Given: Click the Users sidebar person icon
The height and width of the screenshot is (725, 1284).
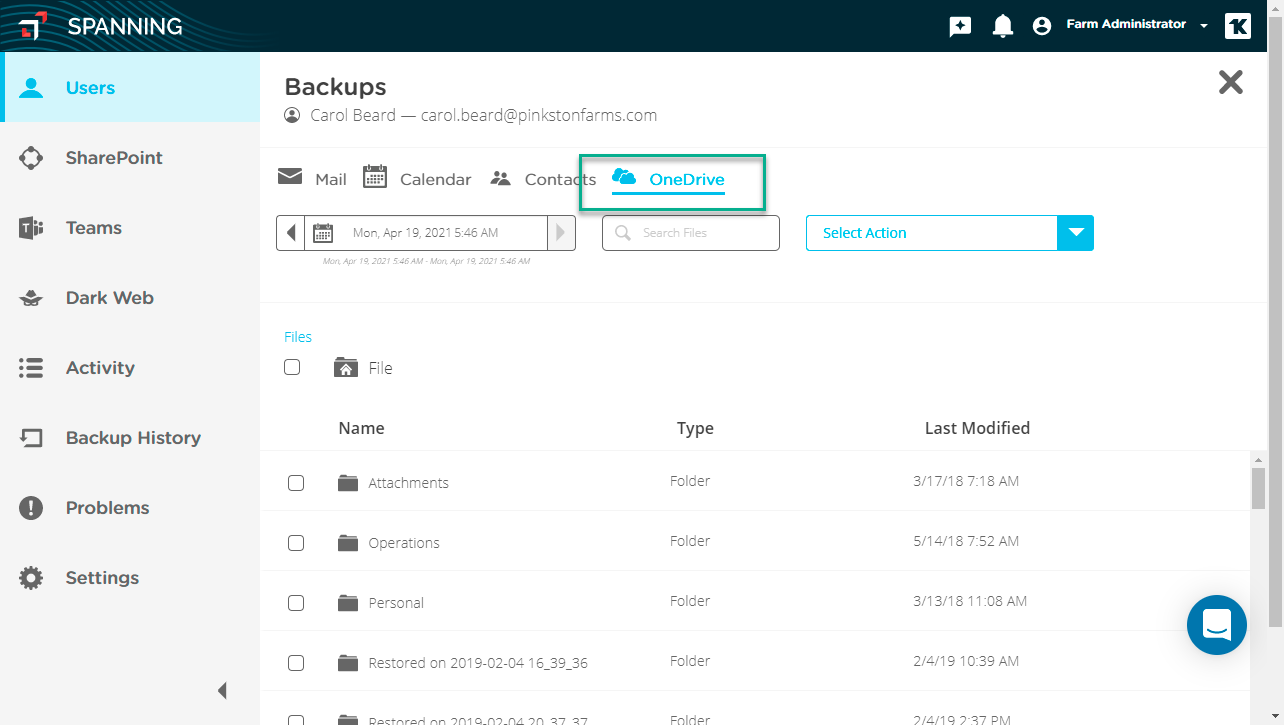Looking at the screenshot, I should click(32, 87).
